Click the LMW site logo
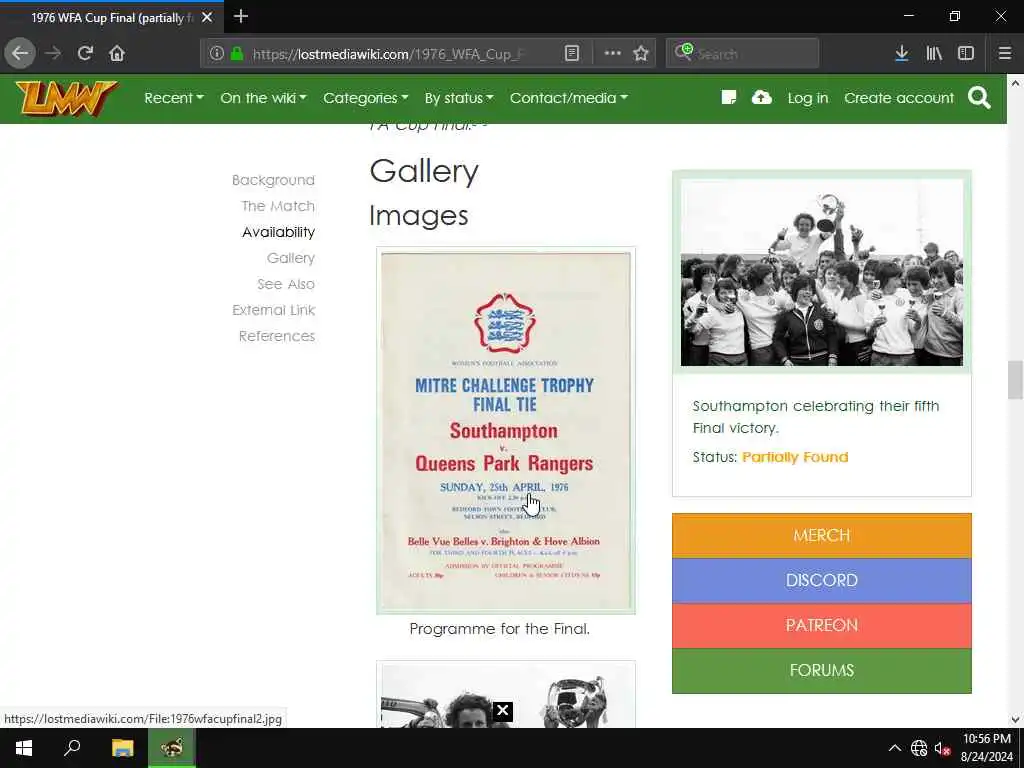Viewport: 1024px width, 768px height. [x=67, y=98]
